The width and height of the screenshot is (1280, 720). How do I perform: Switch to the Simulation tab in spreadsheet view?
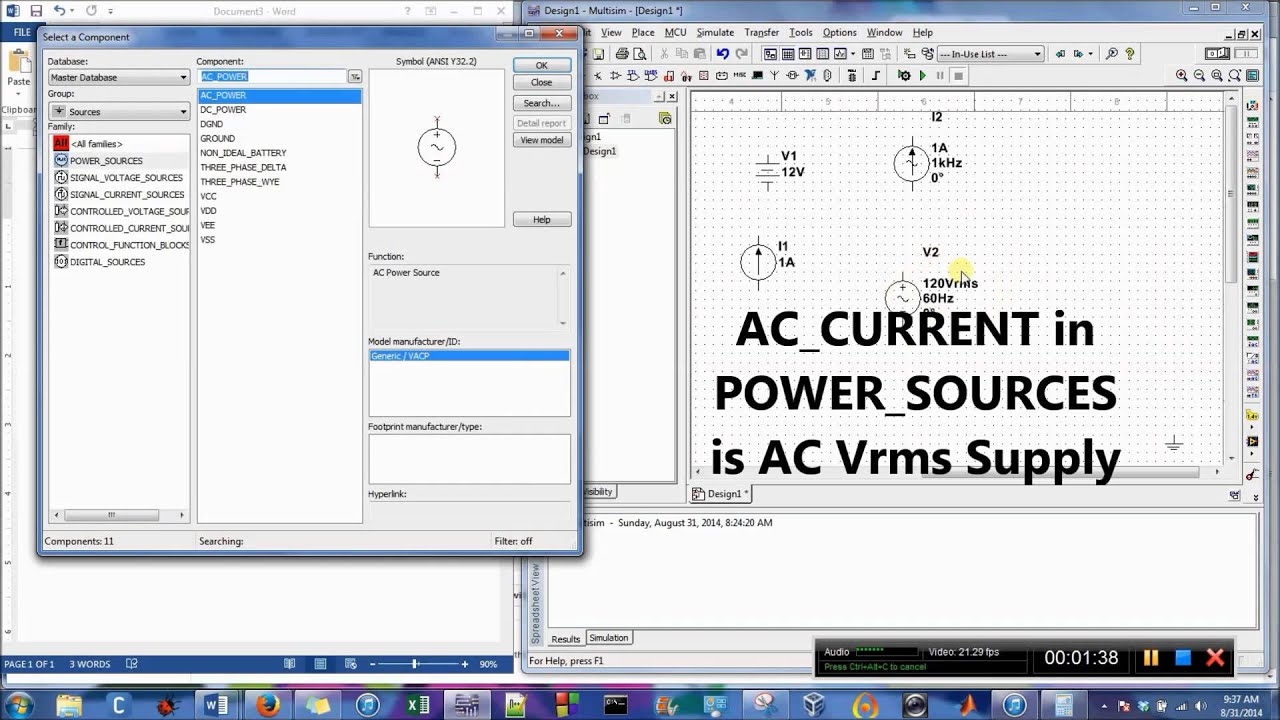(x=608, y=638)
